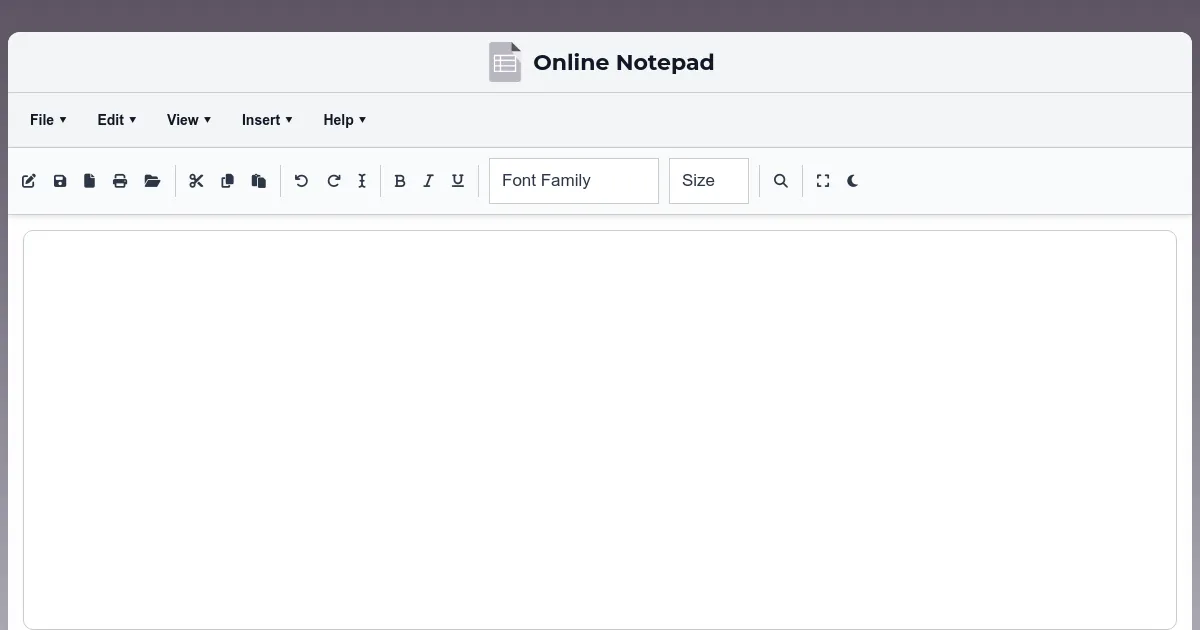1200x630 pixels.
Task: Paste content using the paste icon
Action: [258, 181]
